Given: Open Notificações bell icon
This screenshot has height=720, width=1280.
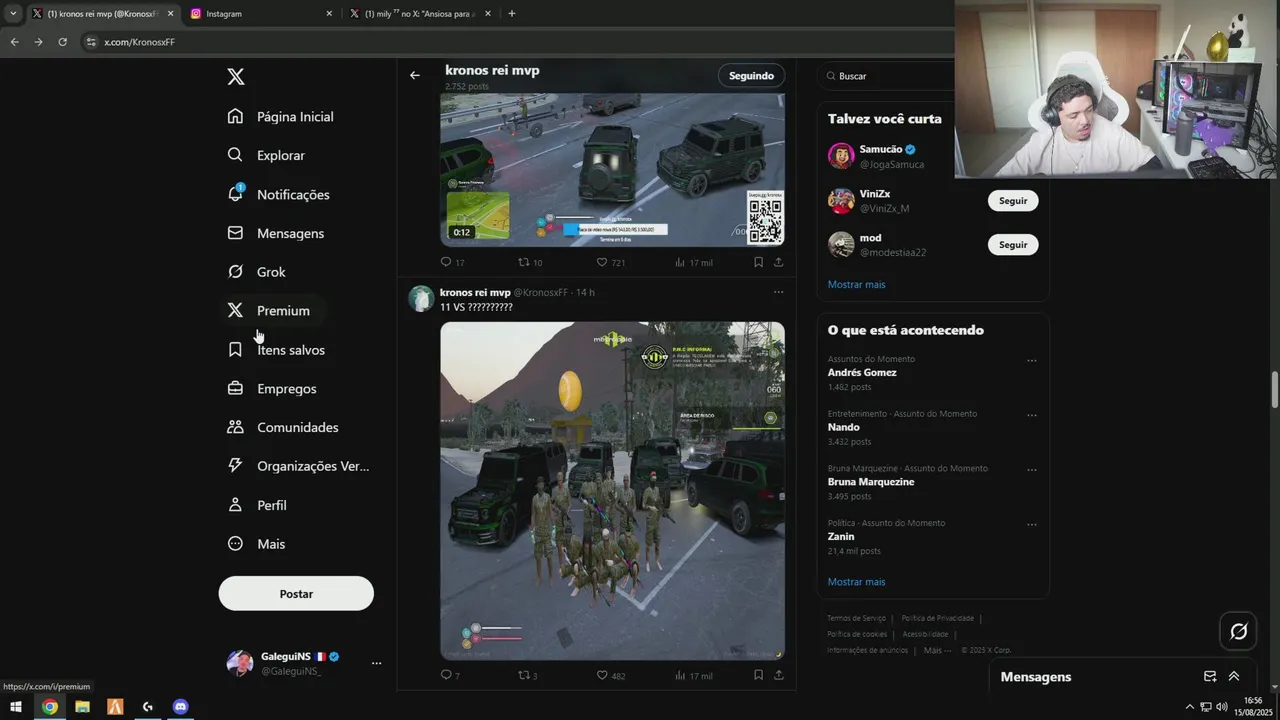Looking at the screenshot, I should [235, 194].
